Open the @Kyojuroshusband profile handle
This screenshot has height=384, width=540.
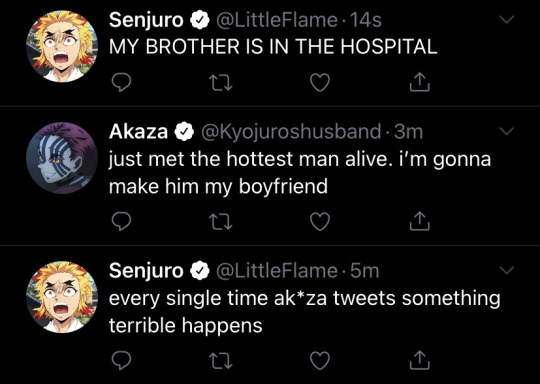pyautogui.click(x=291, y=132)
